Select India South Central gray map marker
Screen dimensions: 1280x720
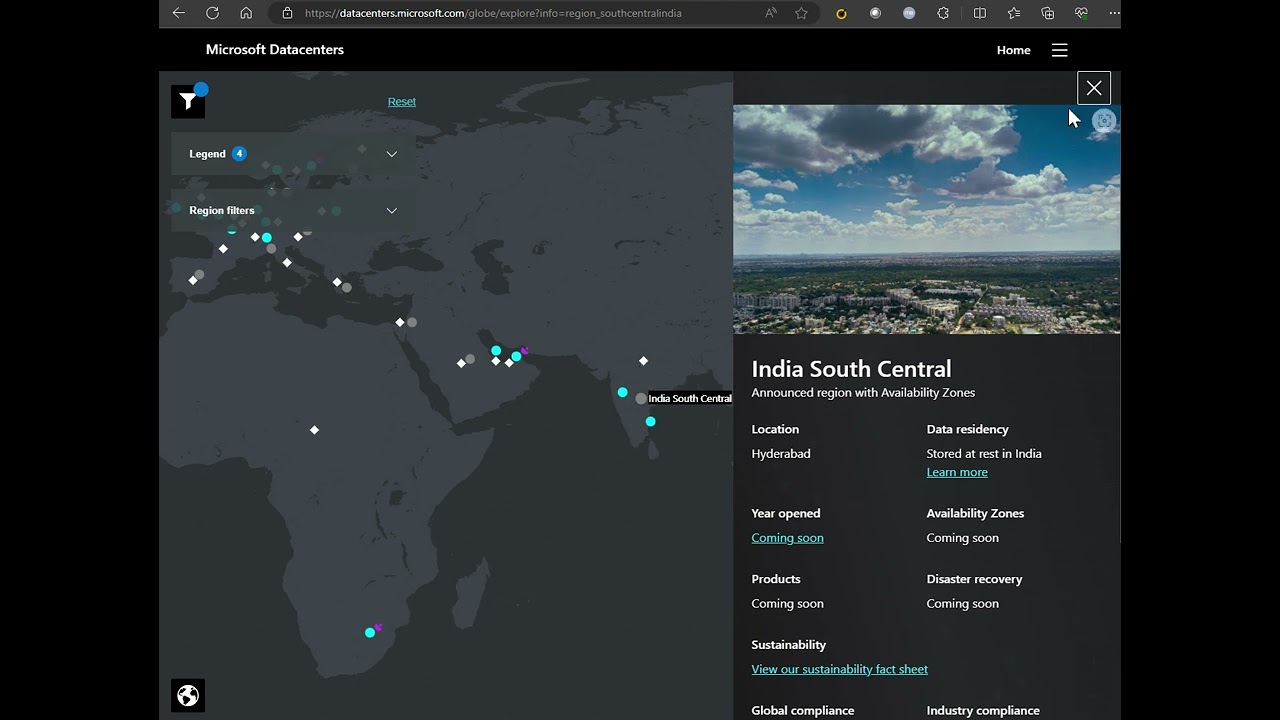641,399
